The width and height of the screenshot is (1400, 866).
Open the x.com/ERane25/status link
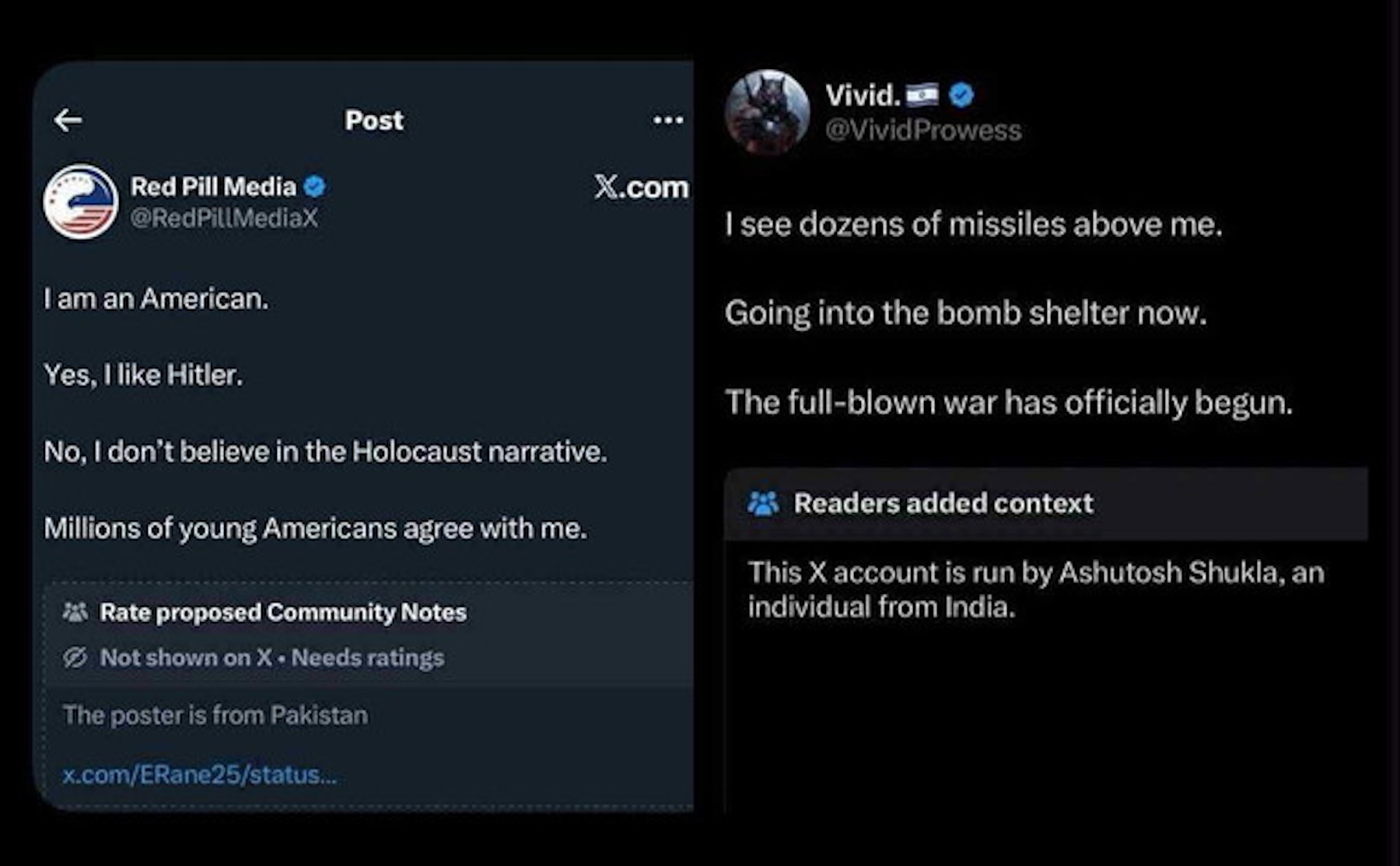200,774
